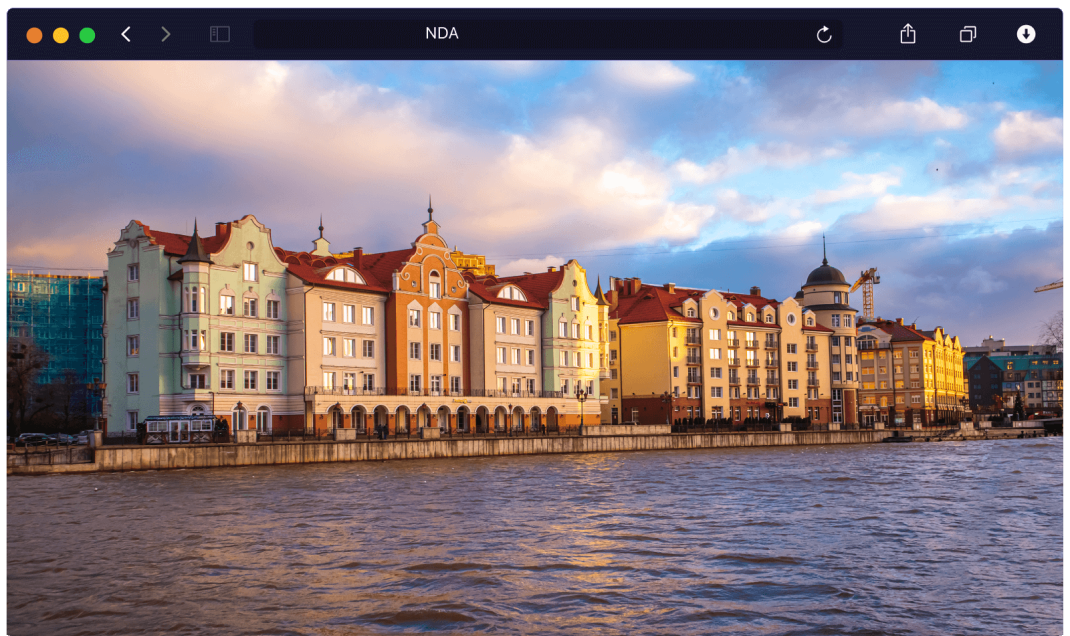Click the NDA address bar
The height and width of the screenshot is (636, 1070).
point(547,34)
